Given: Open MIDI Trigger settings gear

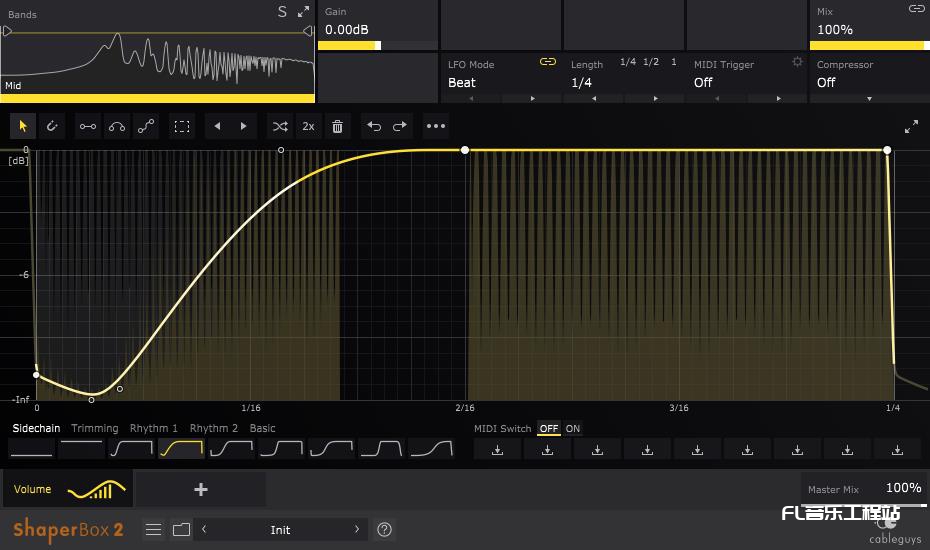Looking at the screenshot, I should pos(797,62).
